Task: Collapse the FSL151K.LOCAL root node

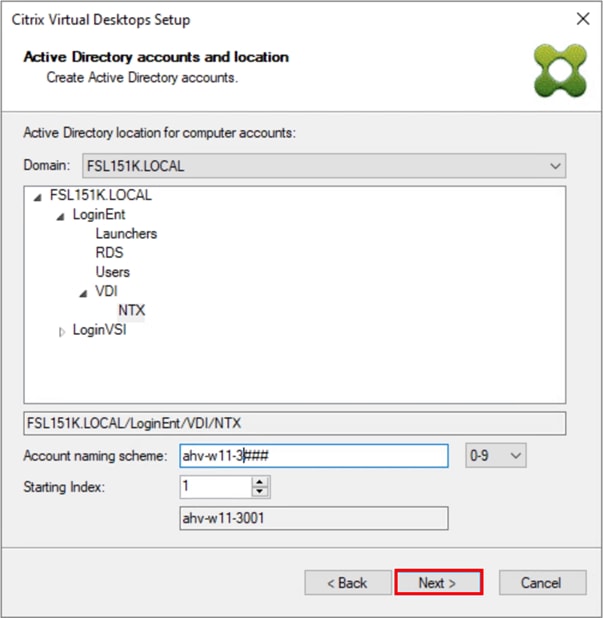Action: point(37,197)
